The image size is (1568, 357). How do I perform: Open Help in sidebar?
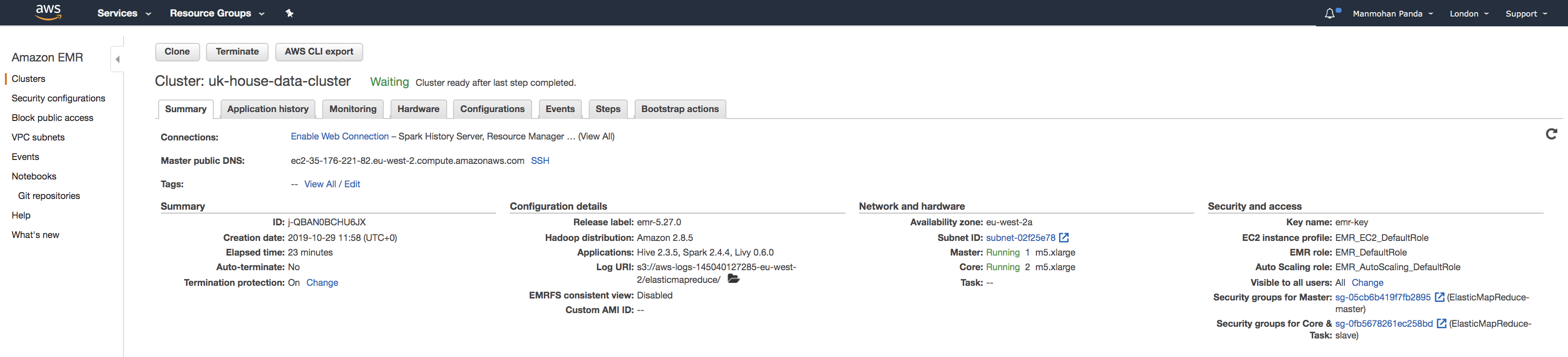[x=21, y=215]
